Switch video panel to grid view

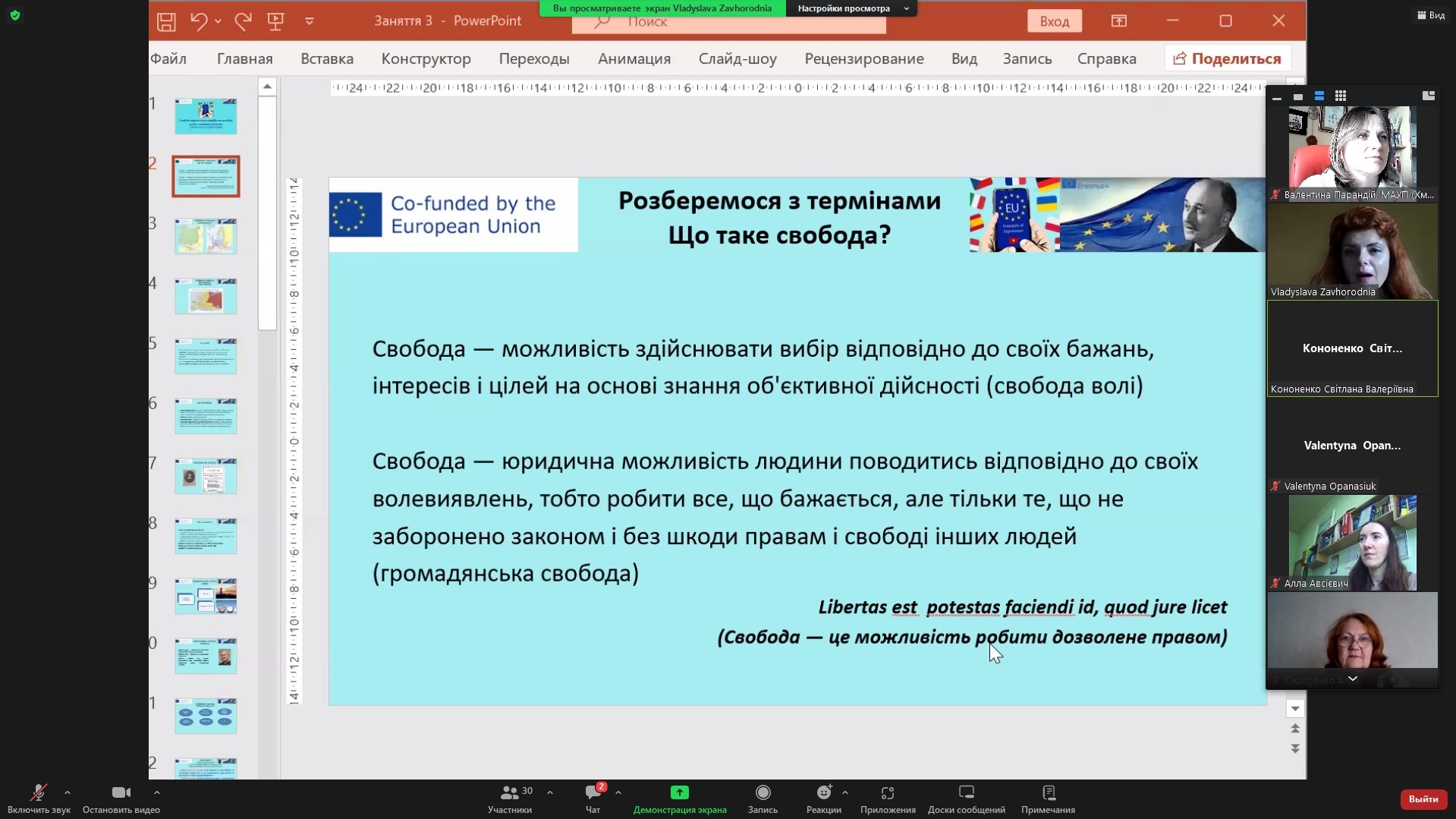(1341, 96)
